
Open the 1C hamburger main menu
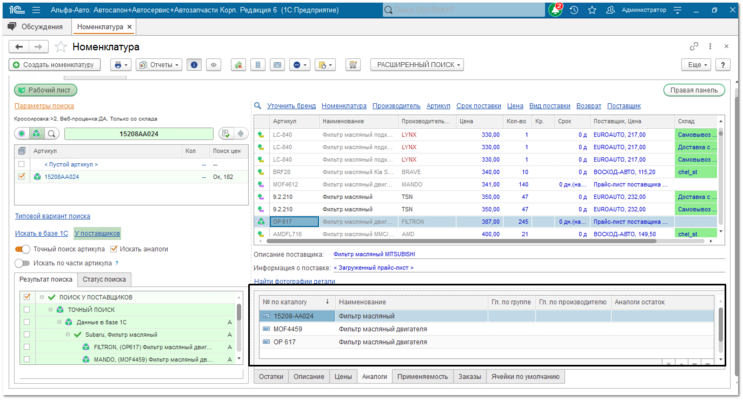(36, 10)
